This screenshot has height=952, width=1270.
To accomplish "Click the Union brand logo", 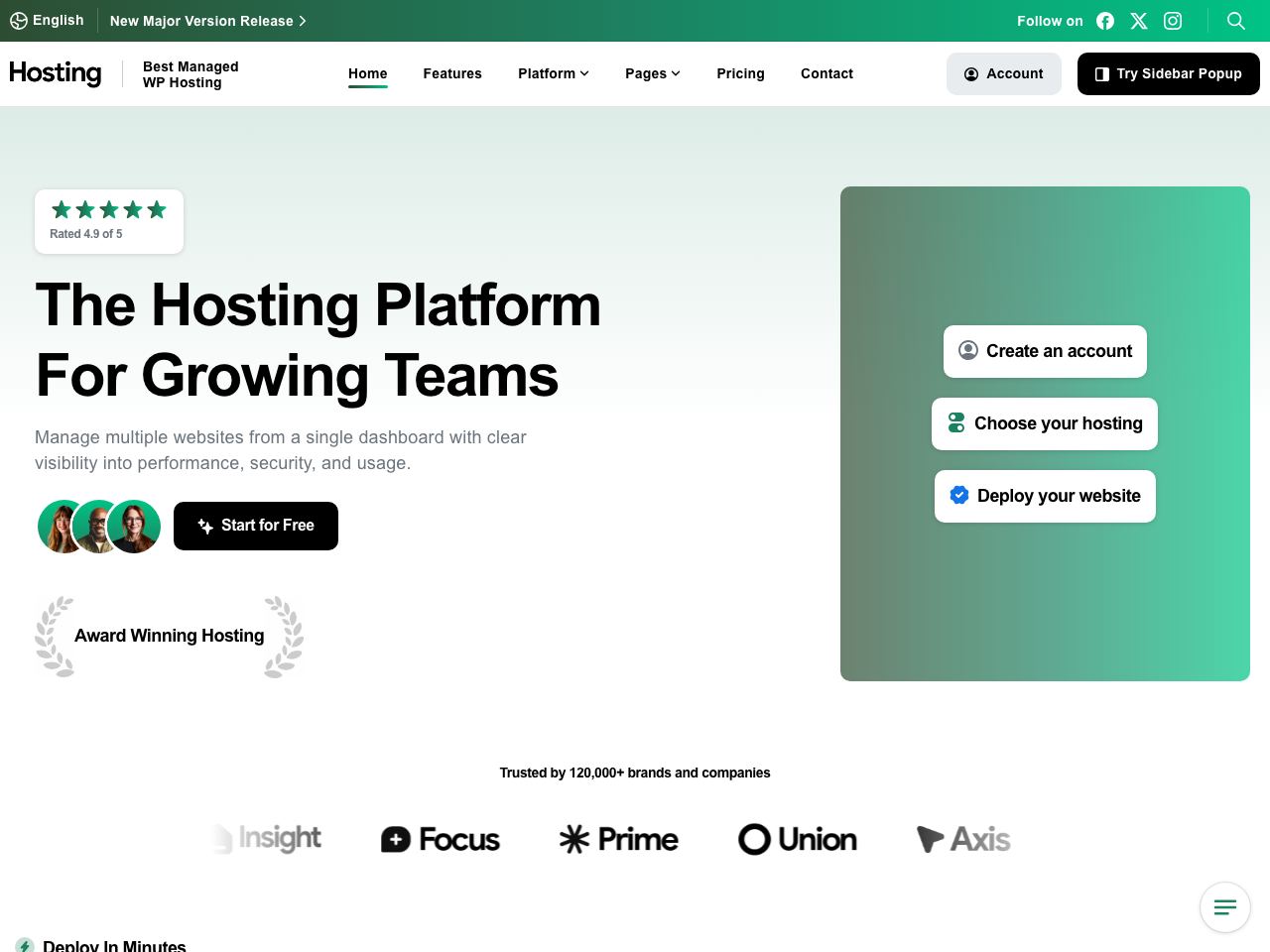I will point(798,839).
